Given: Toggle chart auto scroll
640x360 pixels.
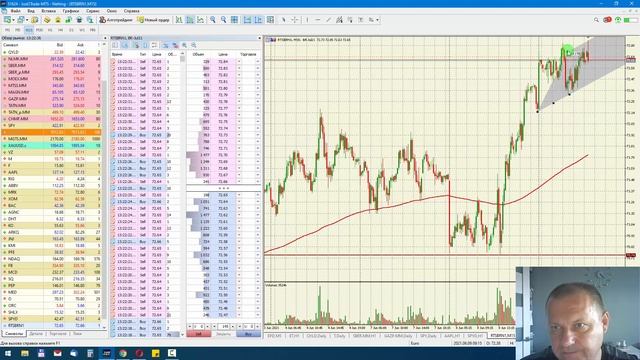Looking at the screenshot, I should 247,20.
